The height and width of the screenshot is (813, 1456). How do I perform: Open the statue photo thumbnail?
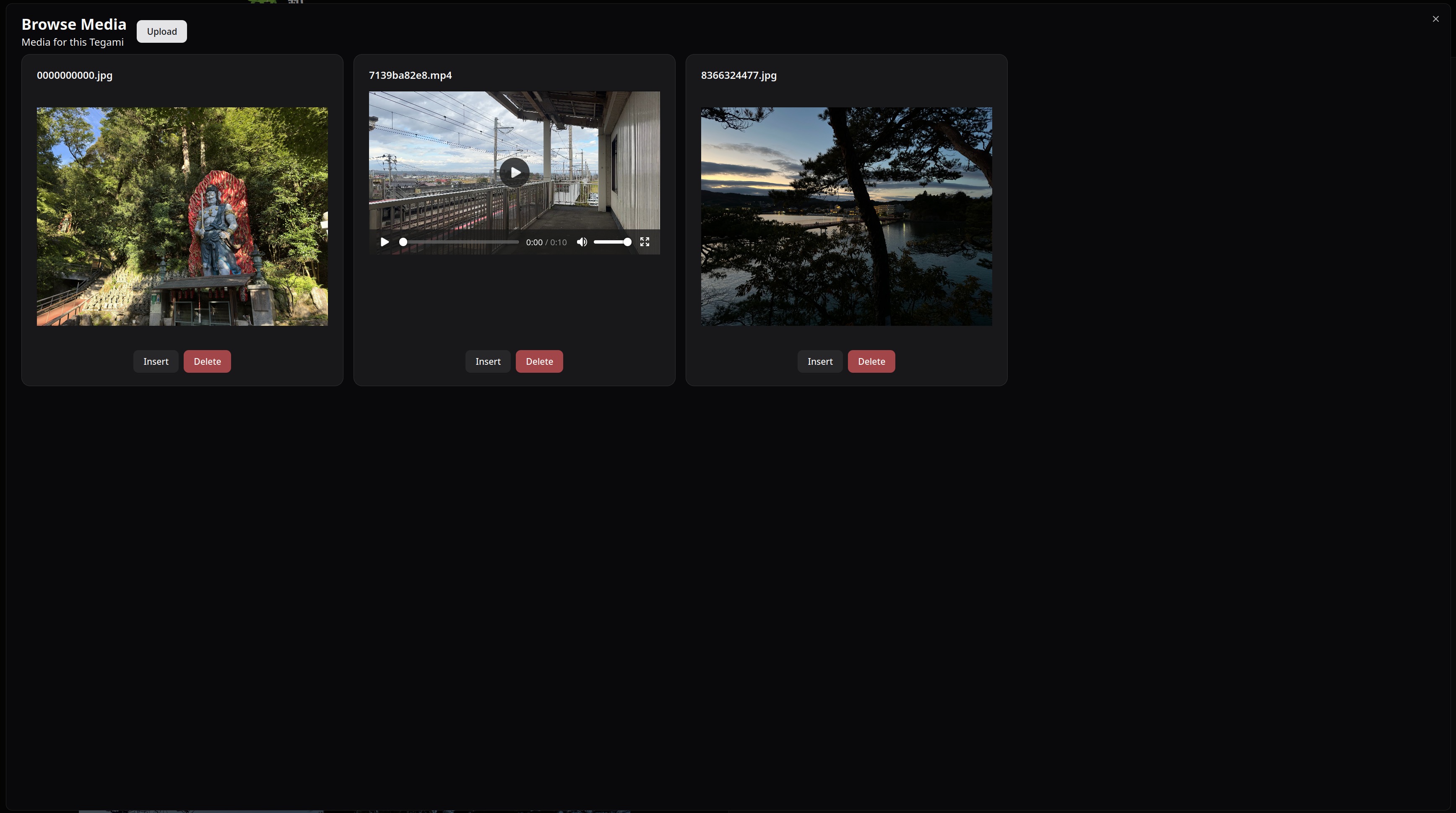point(182,216)
